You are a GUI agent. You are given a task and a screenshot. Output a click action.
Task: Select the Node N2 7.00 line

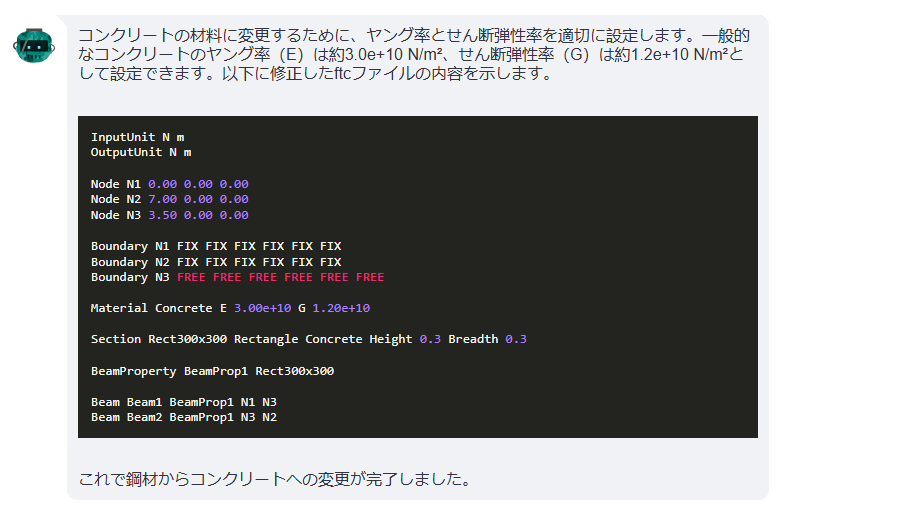pos(169,199)
